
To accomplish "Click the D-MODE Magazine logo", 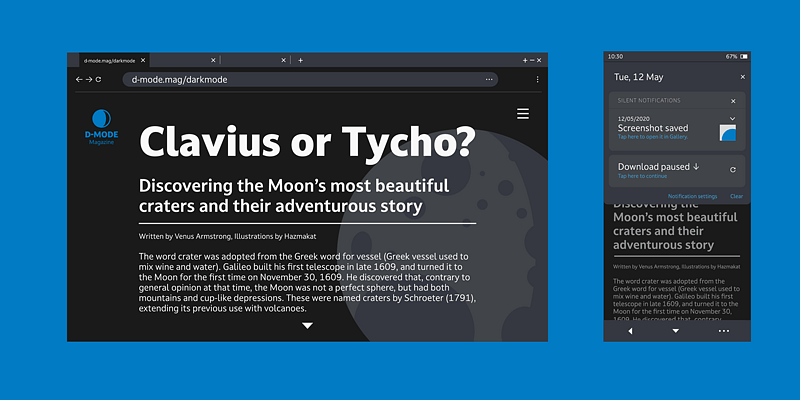I will click(x=100, y=127).
